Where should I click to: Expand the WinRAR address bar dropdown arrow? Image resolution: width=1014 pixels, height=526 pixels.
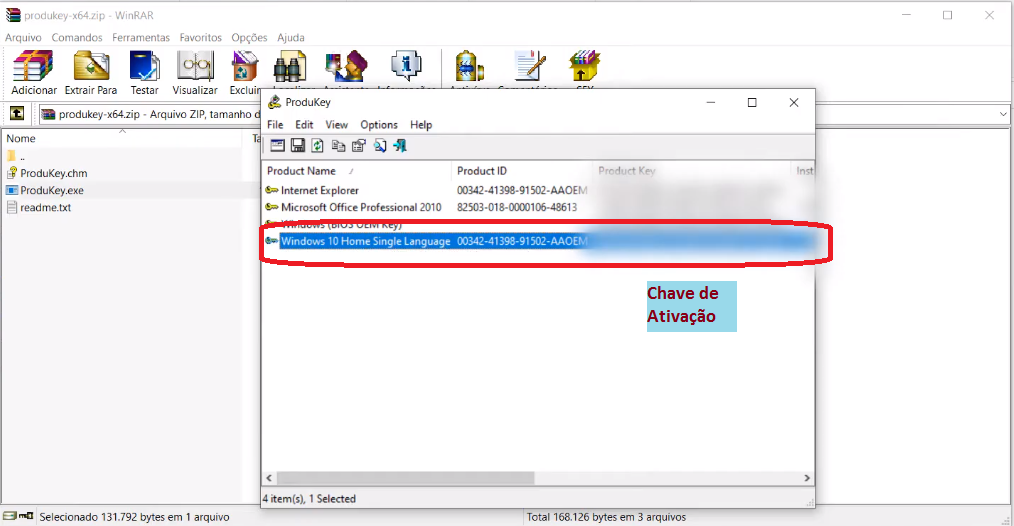click(1003, 115)
